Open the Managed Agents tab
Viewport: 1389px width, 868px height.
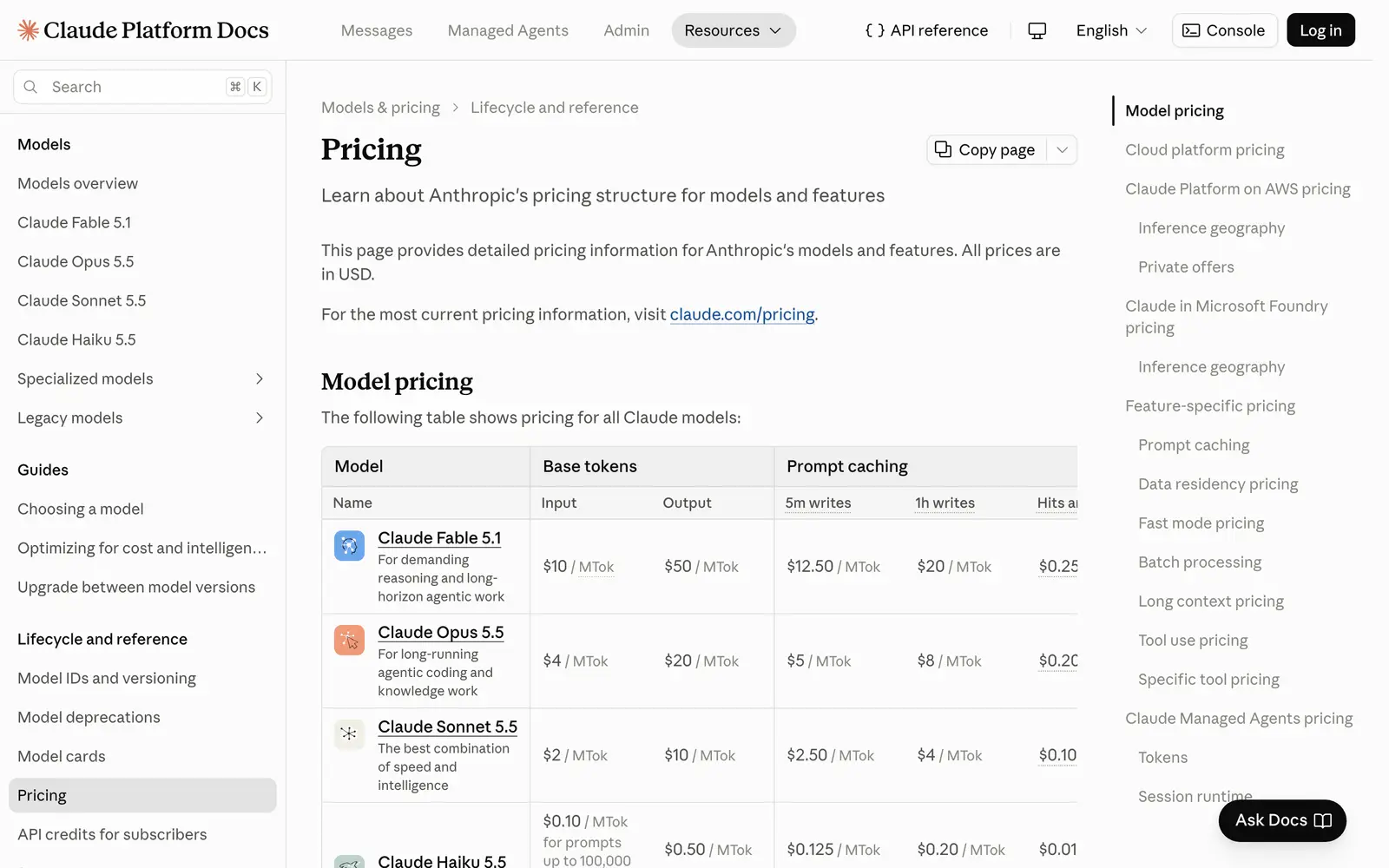click(508, 30)
